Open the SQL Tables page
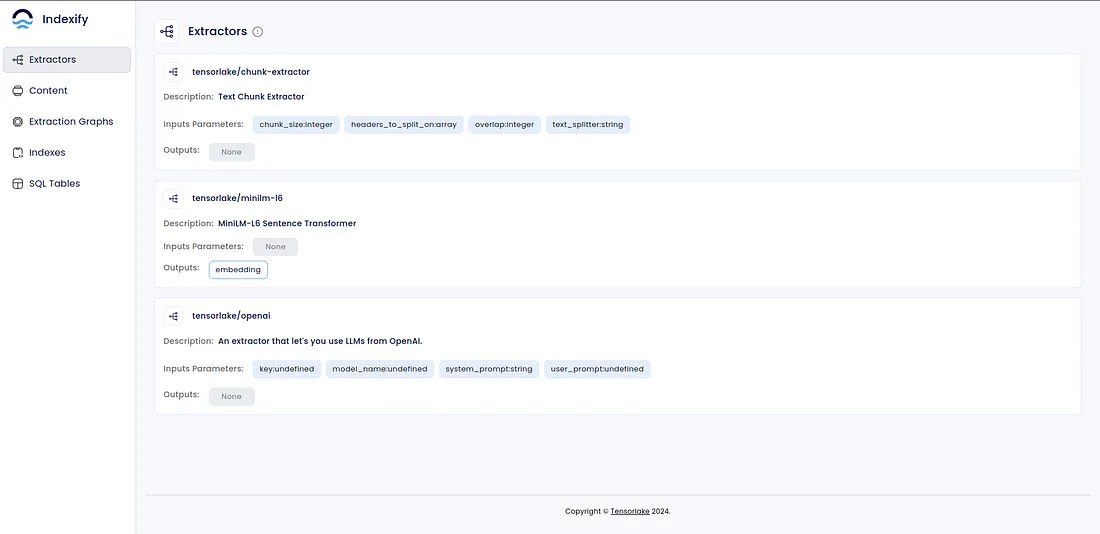Image resolution: width=1100 pixels, height=534 pixels. (54, 184)
